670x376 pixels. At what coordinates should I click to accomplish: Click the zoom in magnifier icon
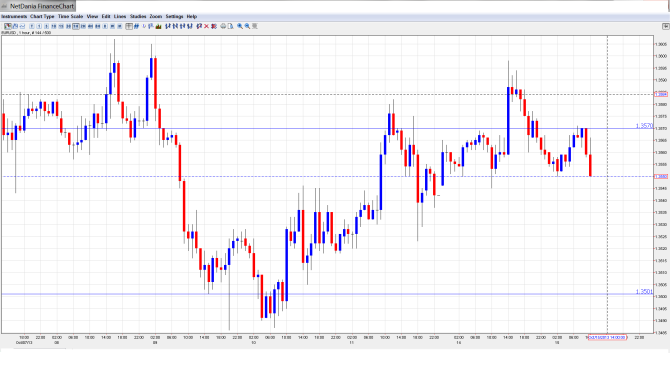240,26
